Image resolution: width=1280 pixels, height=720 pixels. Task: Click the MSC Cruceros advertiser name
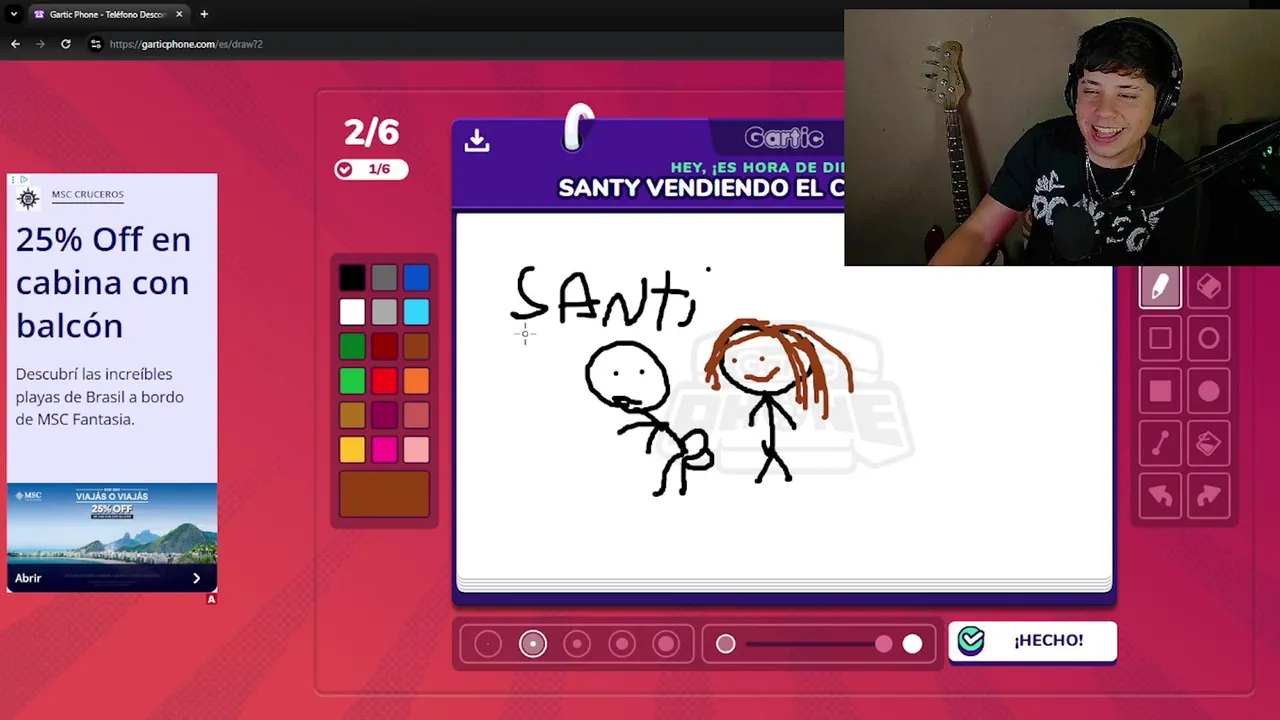[x=88, y=194]
